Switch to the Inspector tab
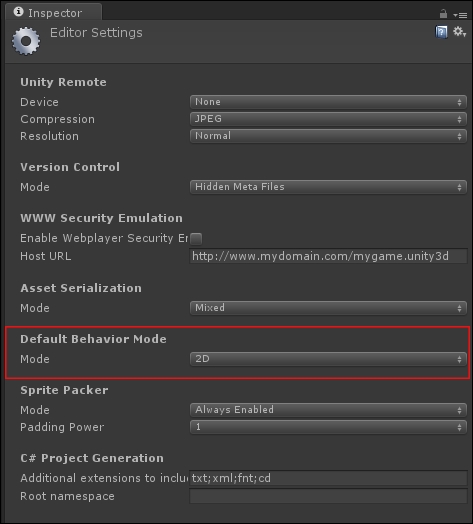473x524 pixels. coord(53,13)
